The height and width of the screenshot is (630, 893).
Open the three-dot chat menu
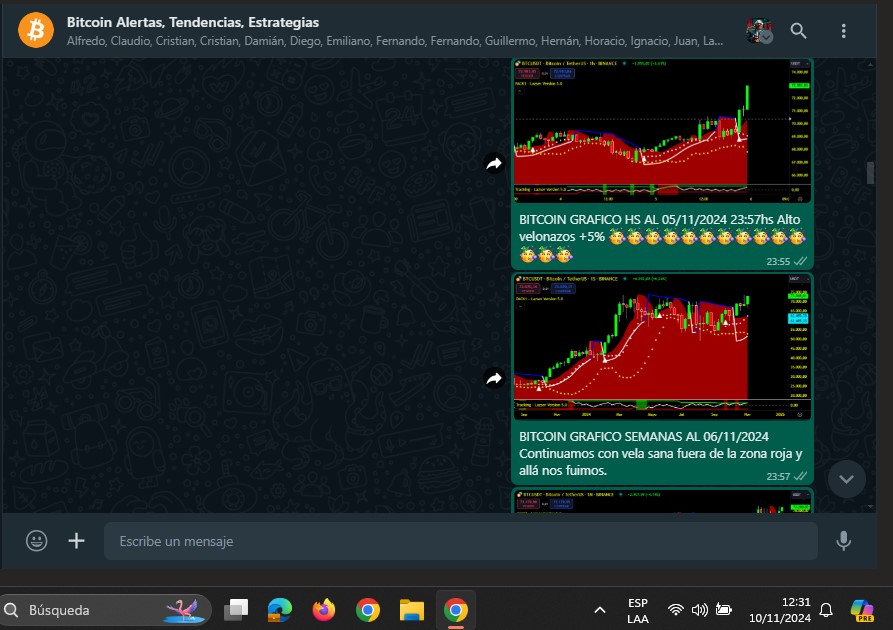[844, 31]
